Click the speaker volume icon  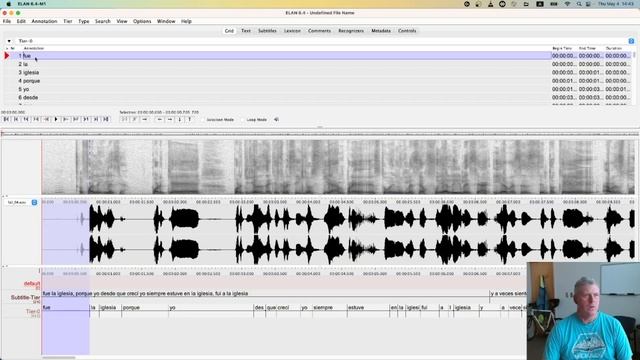point(276,120)
